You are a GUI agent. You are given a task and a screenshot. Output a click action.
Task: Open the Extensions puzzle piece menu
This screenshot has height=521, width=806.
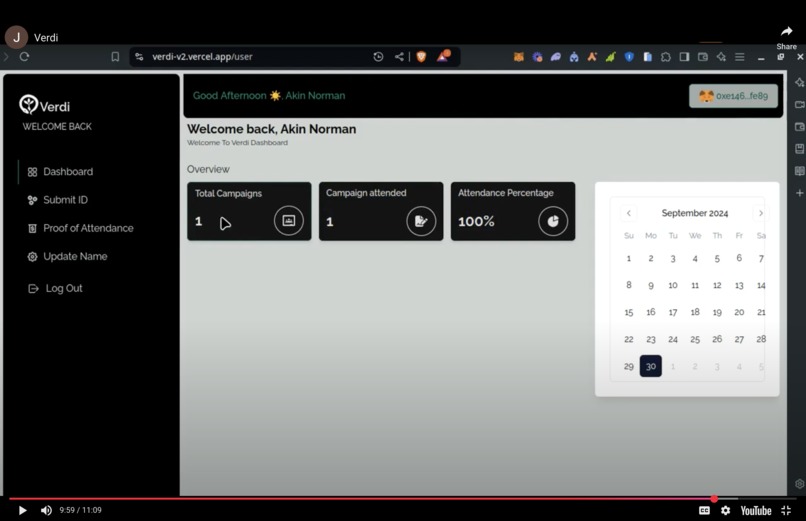click(666, 57)
